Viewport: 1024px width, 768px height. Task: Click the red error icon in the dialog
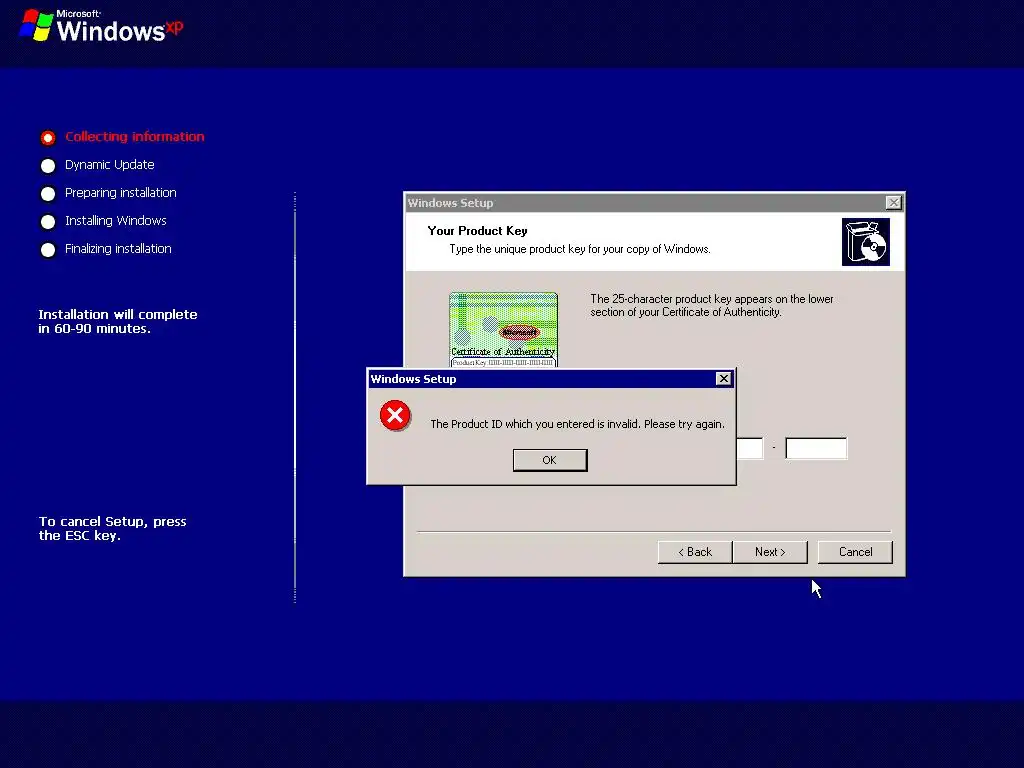point(395,415)
